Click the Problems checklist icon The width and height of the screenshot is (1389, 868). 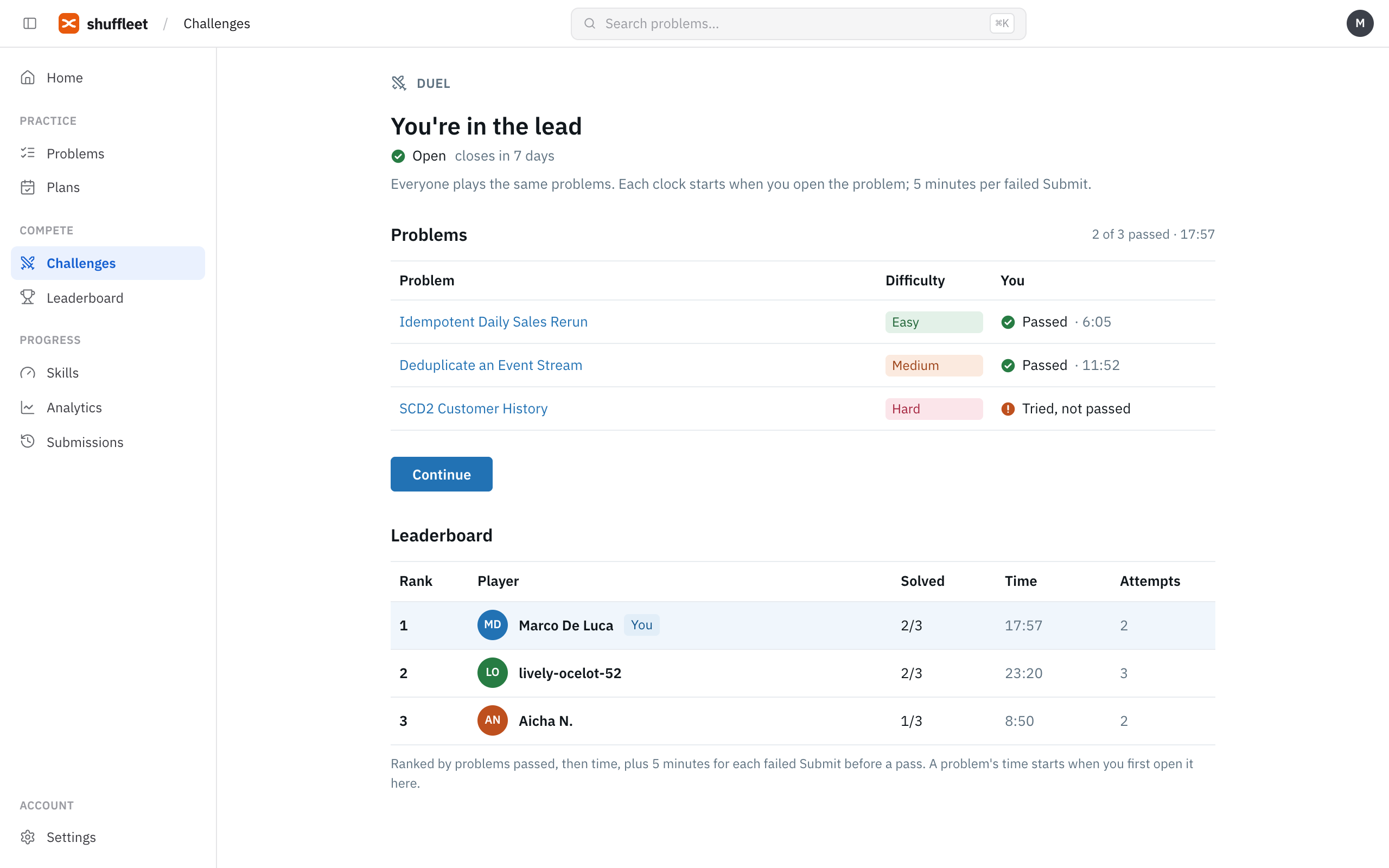tap(28, 154)
